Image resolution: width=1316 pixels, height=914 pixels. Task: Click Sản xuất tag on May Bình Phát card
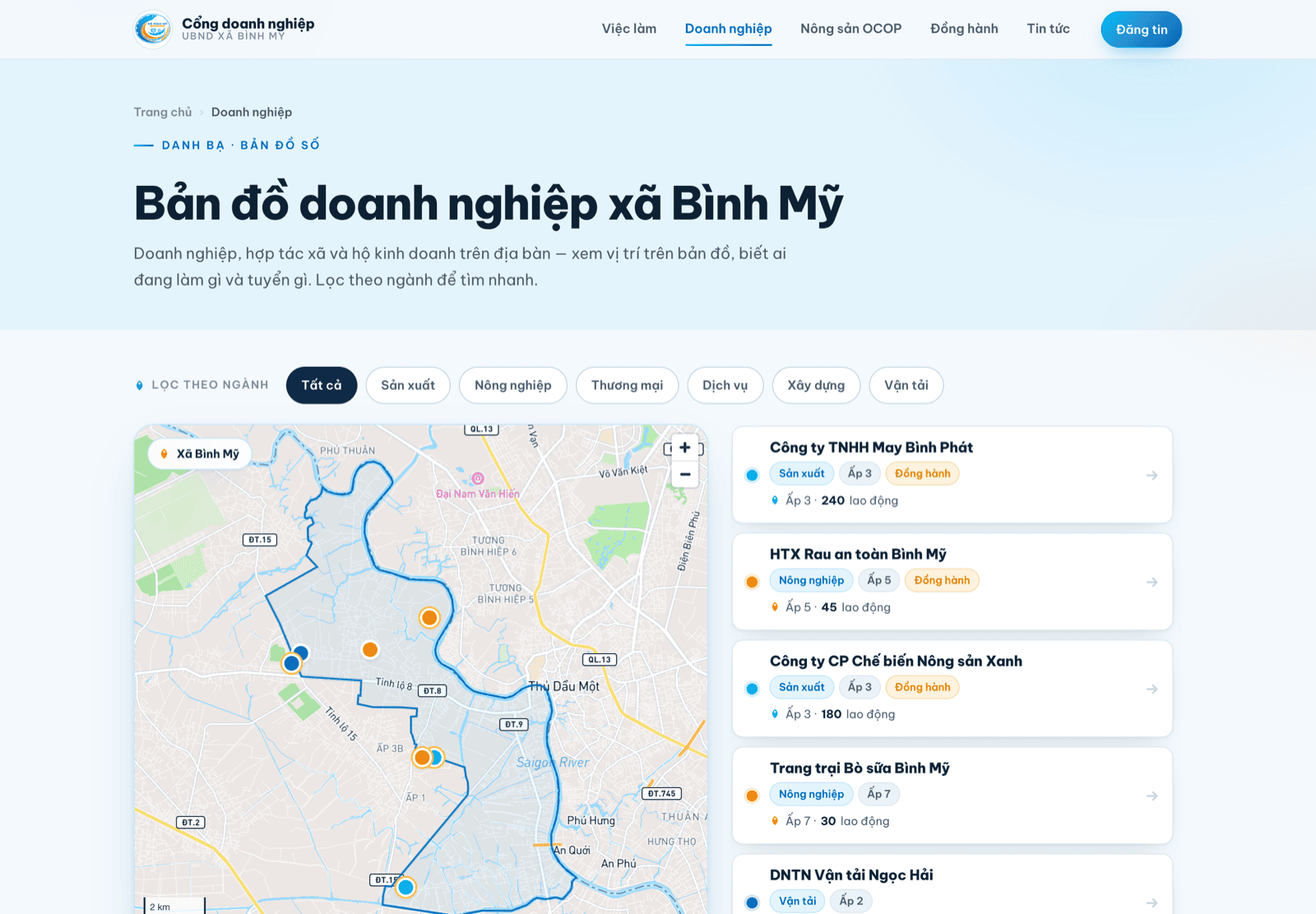[802, 474]
